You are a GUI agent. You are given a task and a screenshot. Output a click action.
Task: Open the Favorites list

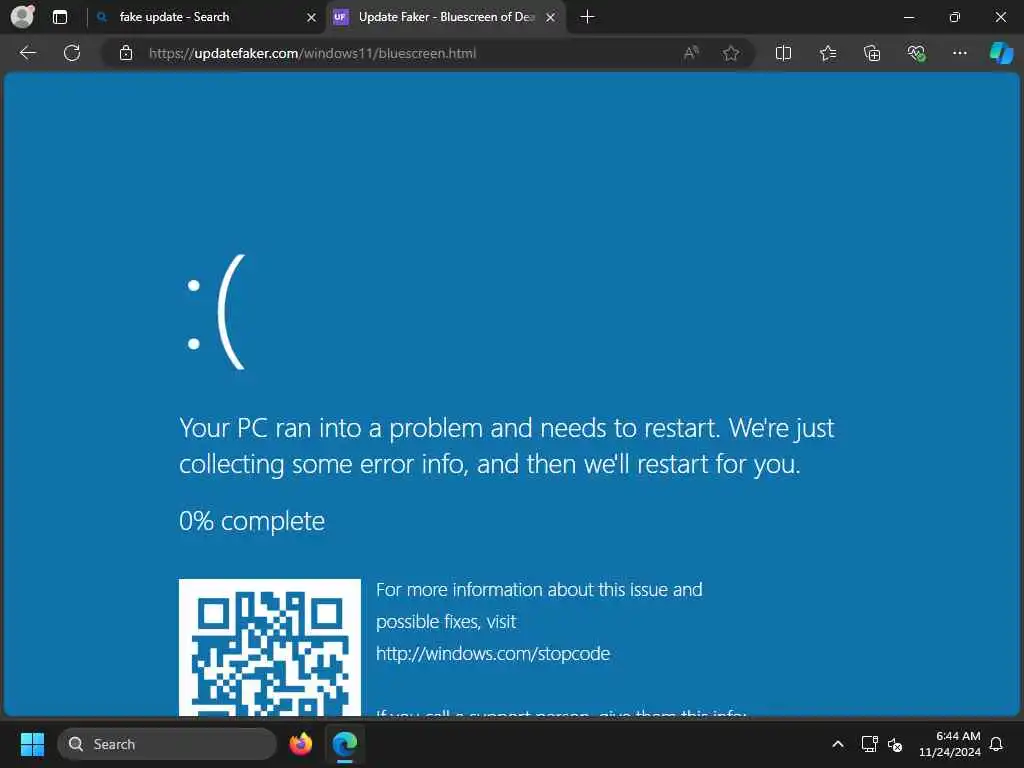(x=827, y=53)
